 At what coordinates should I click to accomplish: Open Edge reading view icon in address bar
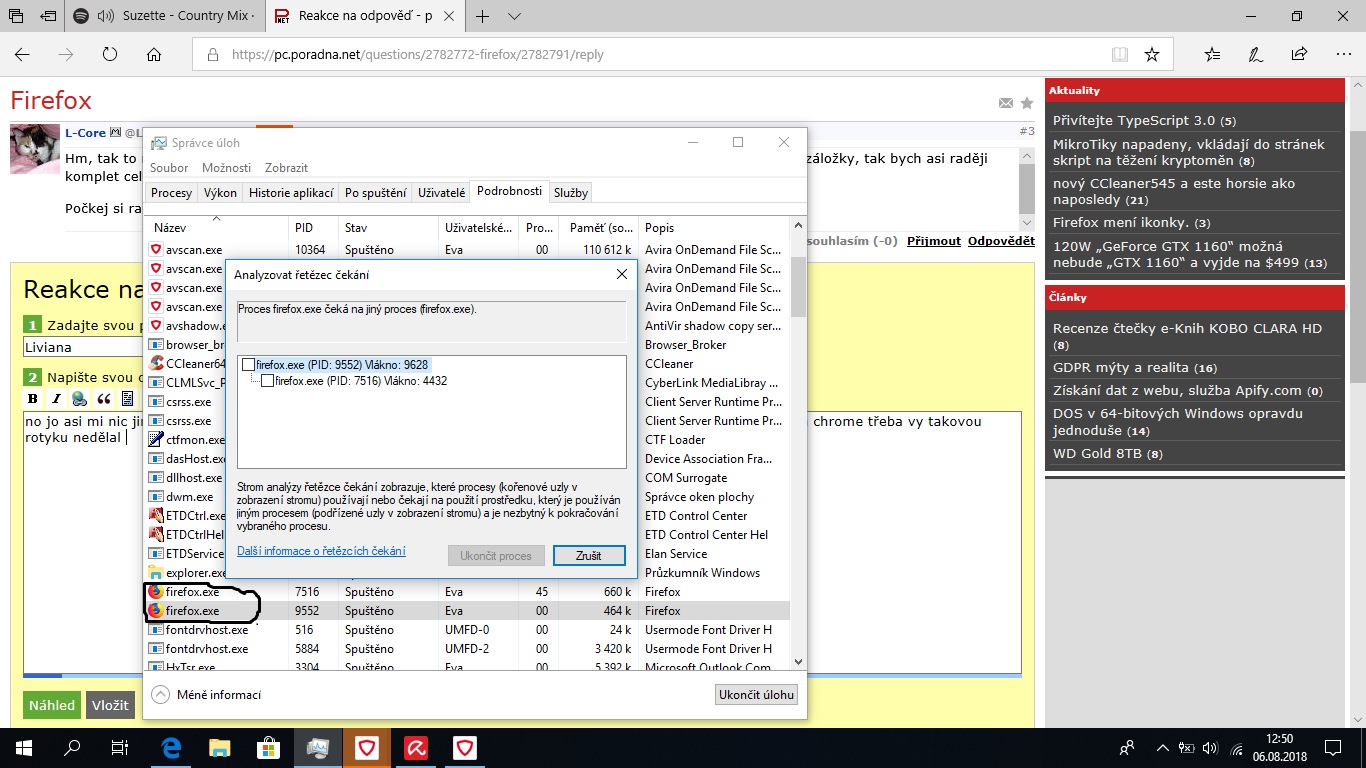[x=1119, y=54]
